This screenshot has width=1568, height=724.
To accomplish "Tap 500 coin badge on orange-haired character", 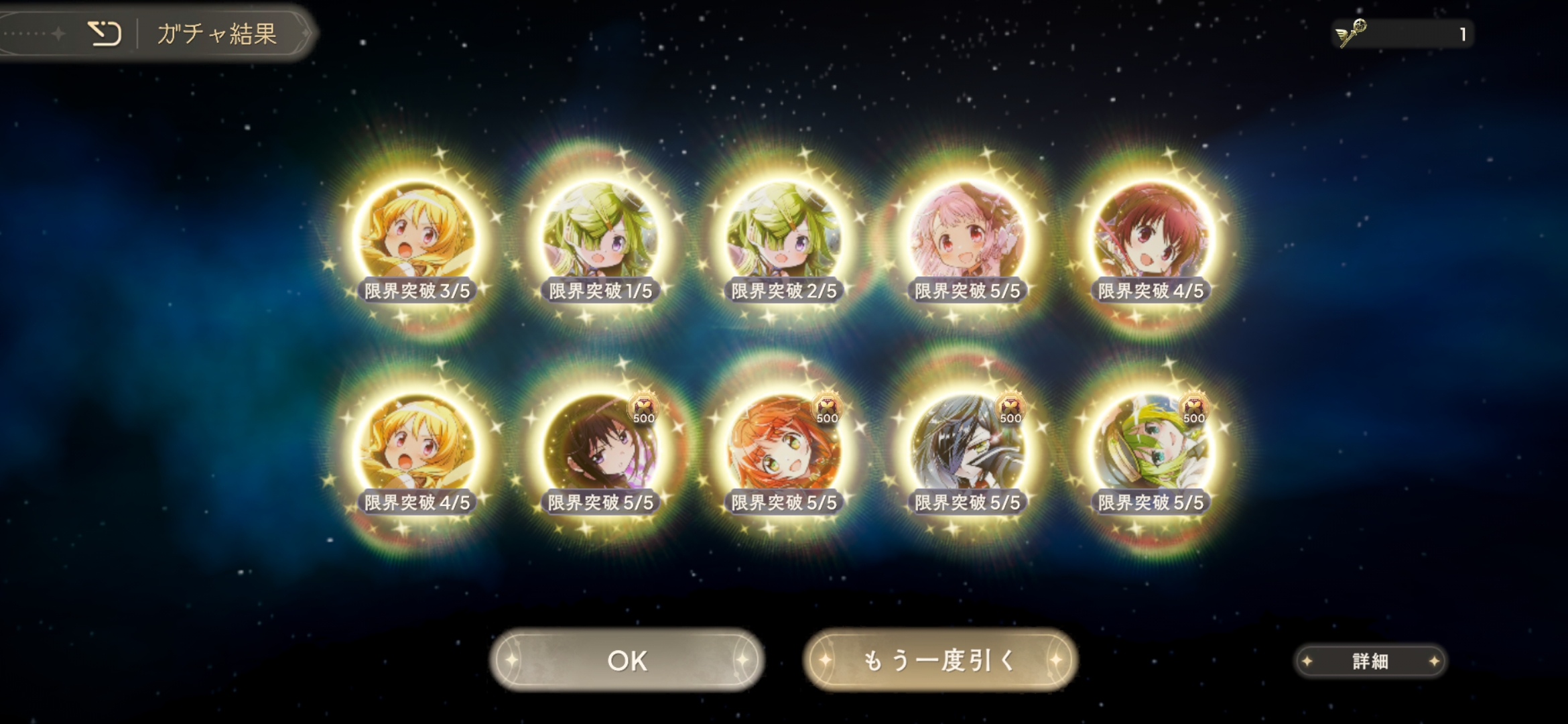I will [x=828, y=410].
